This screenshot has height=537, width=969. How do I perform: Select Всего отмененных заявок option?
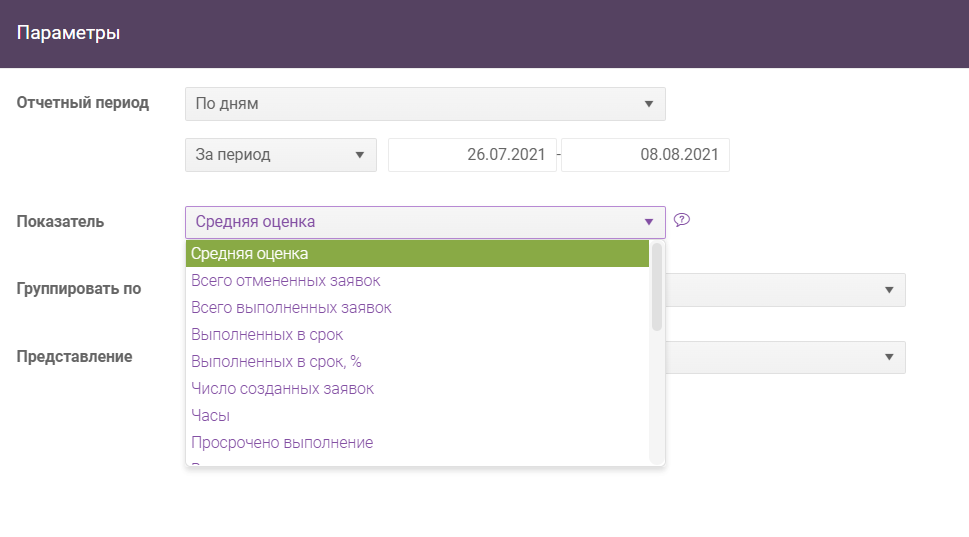(x=417, y=281)
